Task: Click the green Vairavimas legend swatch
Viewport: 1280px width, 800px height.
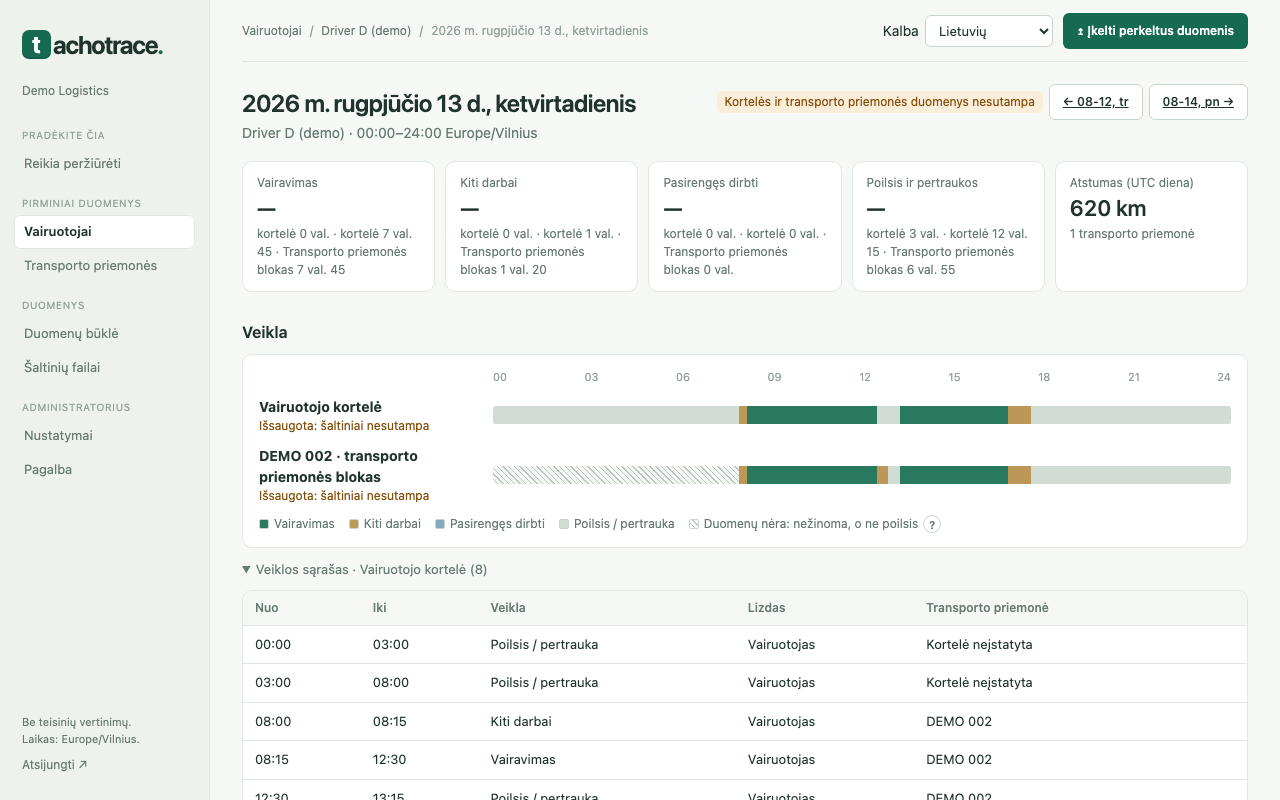Action: (x=264, y=524)
